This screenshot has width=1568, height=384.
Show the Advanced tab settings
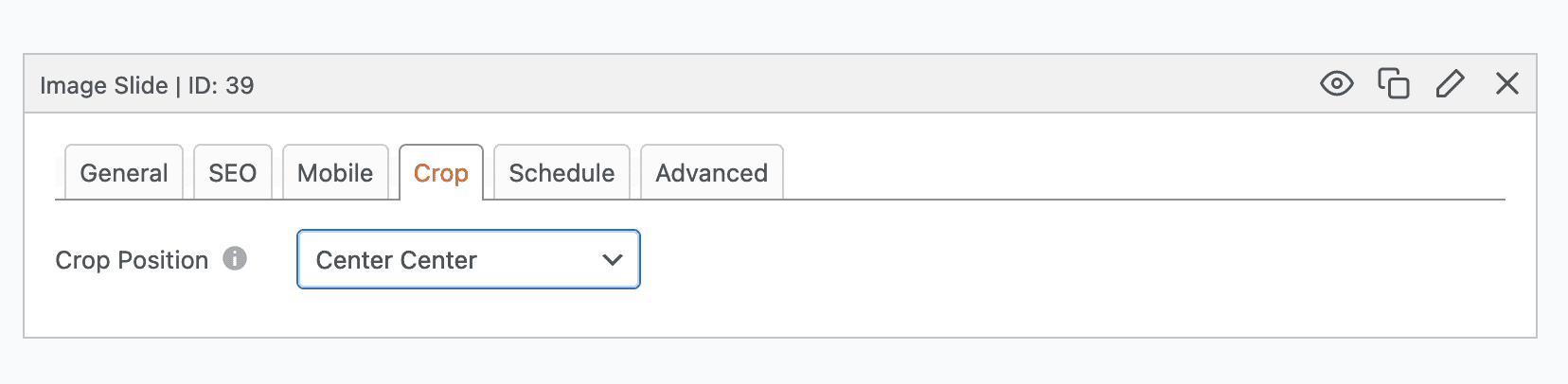pos(711,173)
